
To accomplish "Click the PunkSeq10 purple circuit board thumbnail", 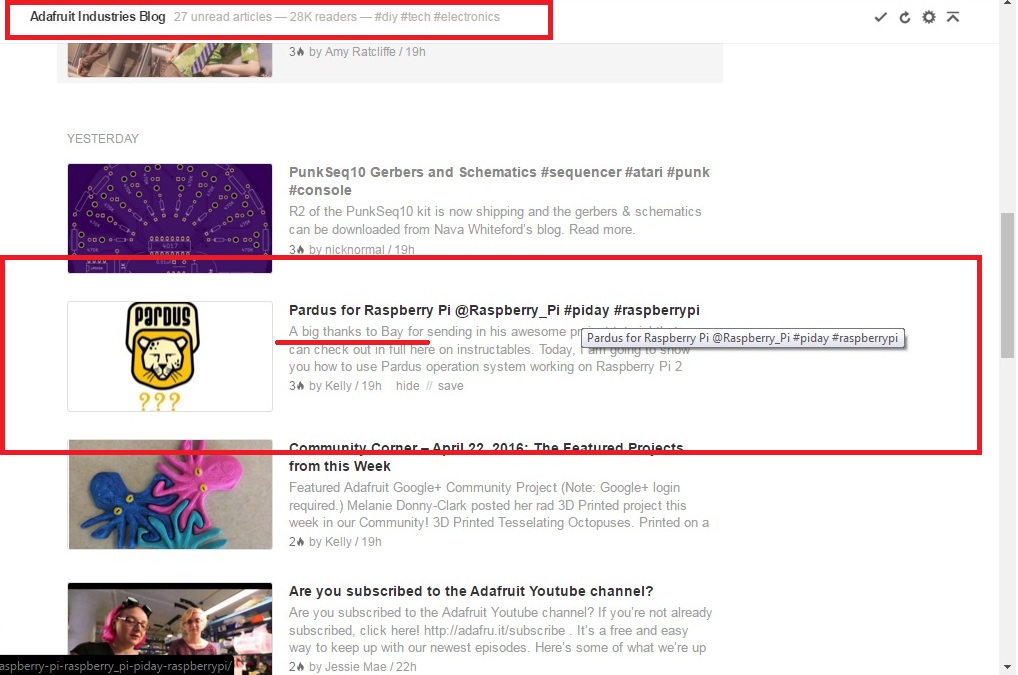I will tap(170, 218).
